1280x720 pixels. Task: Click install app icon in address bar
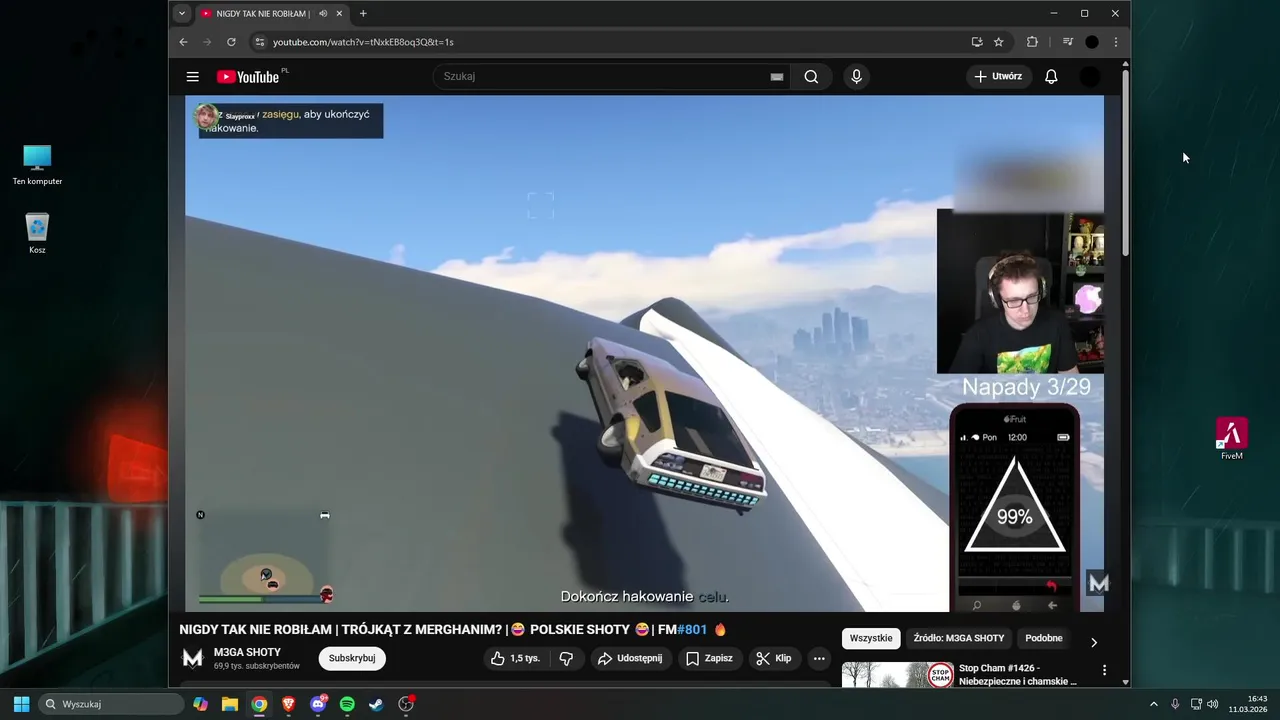(x=977, y=42)
